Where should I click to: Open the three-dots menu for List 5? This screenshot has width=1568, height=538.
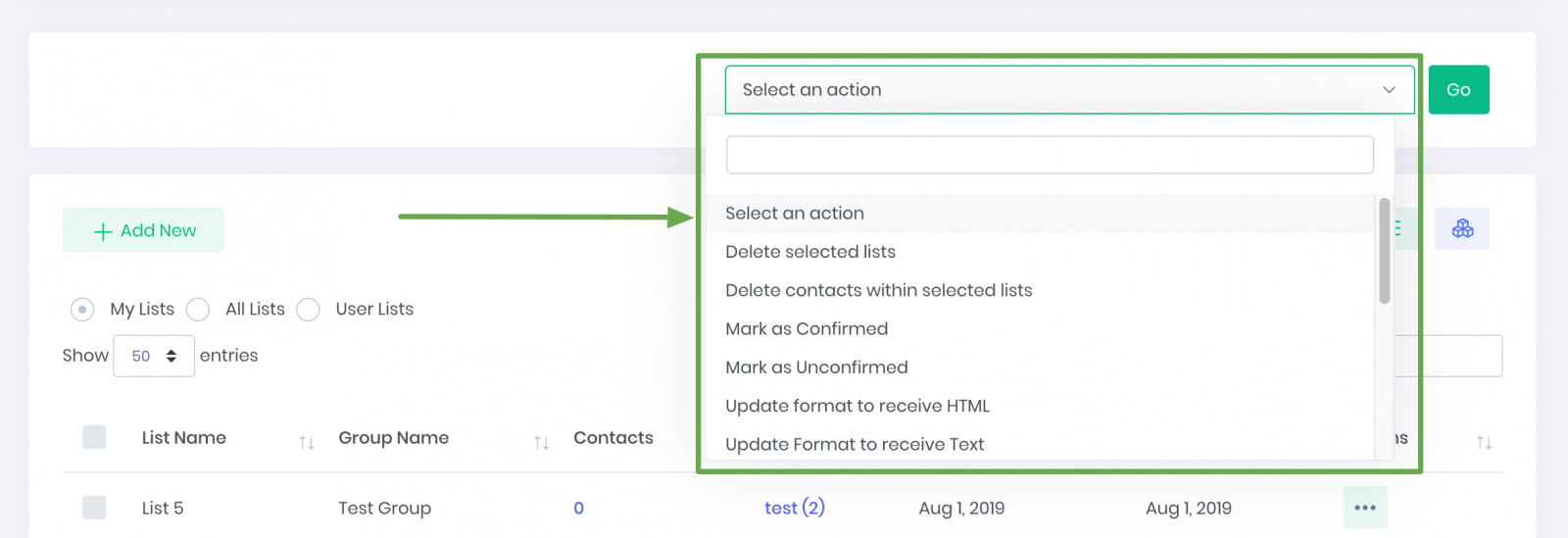tap(1365, 508)
